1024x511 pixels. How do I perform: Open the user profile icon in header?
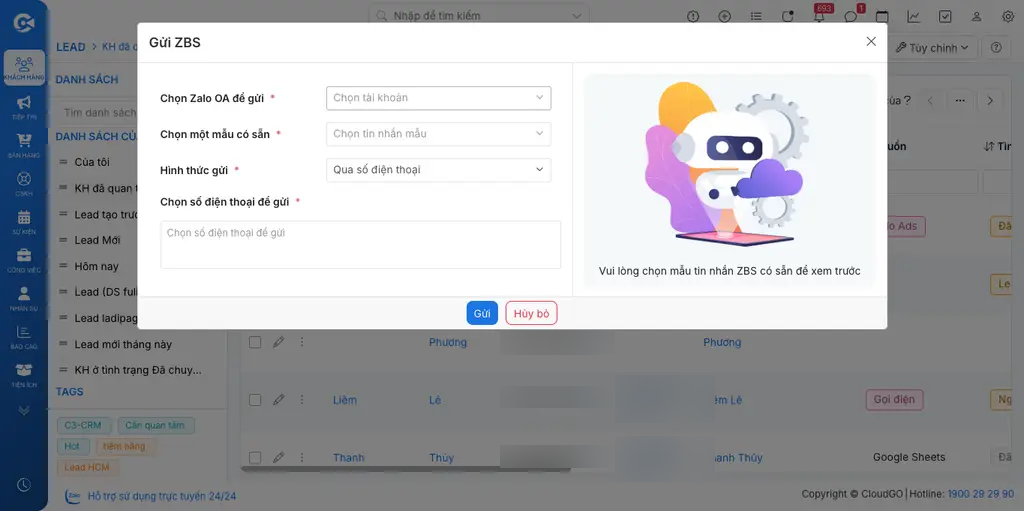[976, 16]
